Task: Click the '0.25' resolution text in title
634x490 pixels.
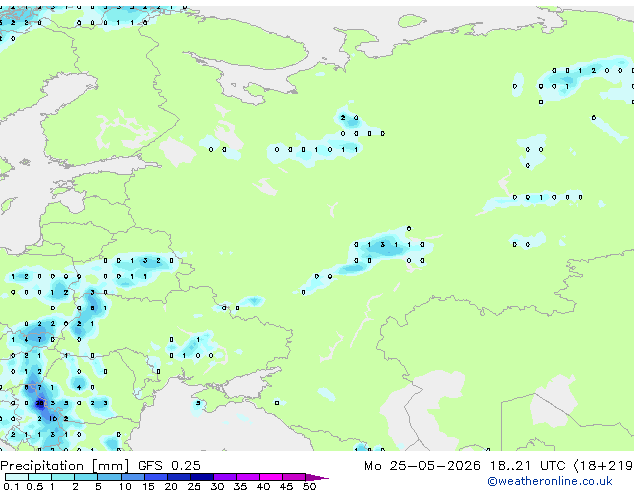Action: (x=186, y=466)
